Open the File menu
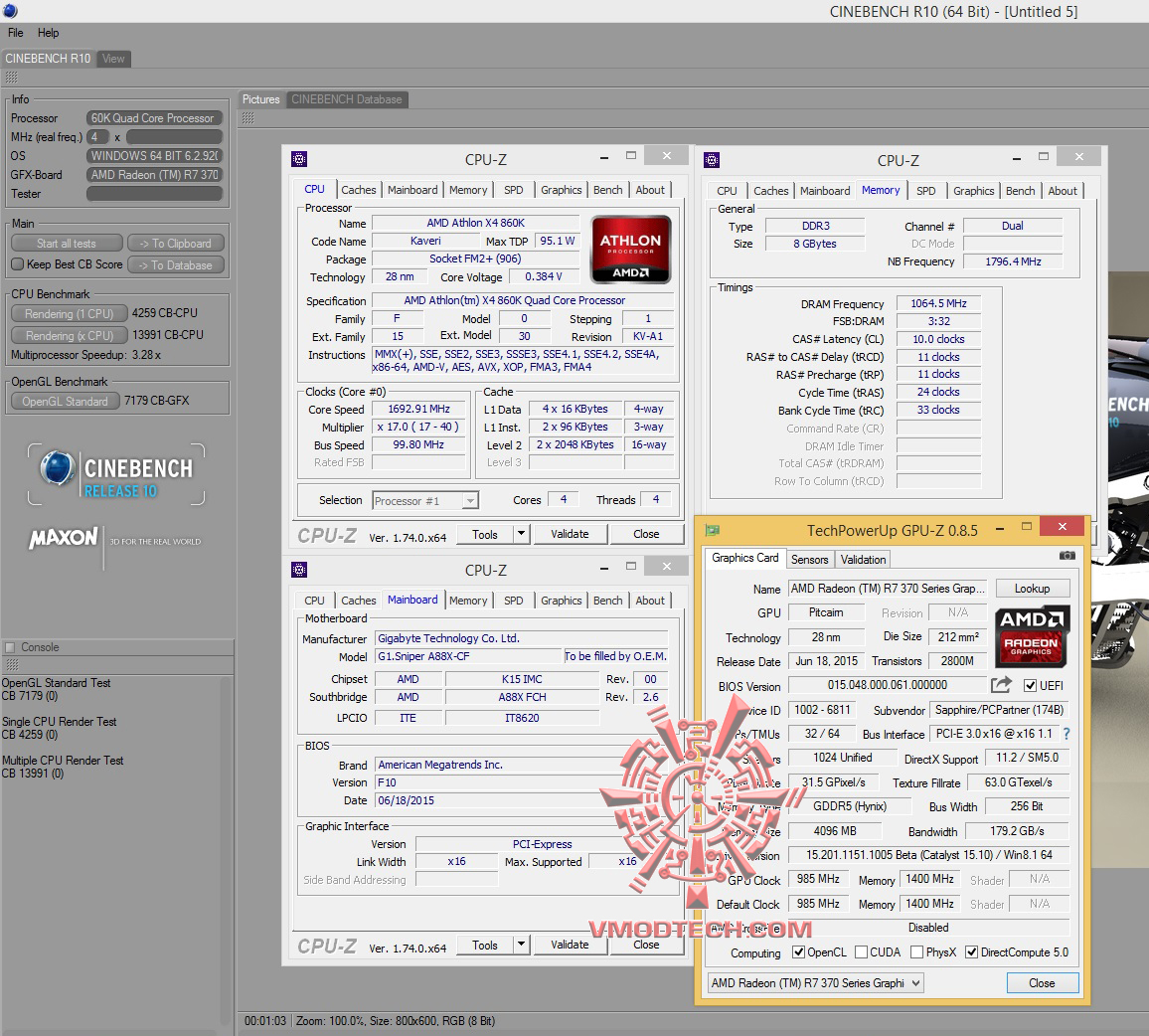 tap(16, 33)
